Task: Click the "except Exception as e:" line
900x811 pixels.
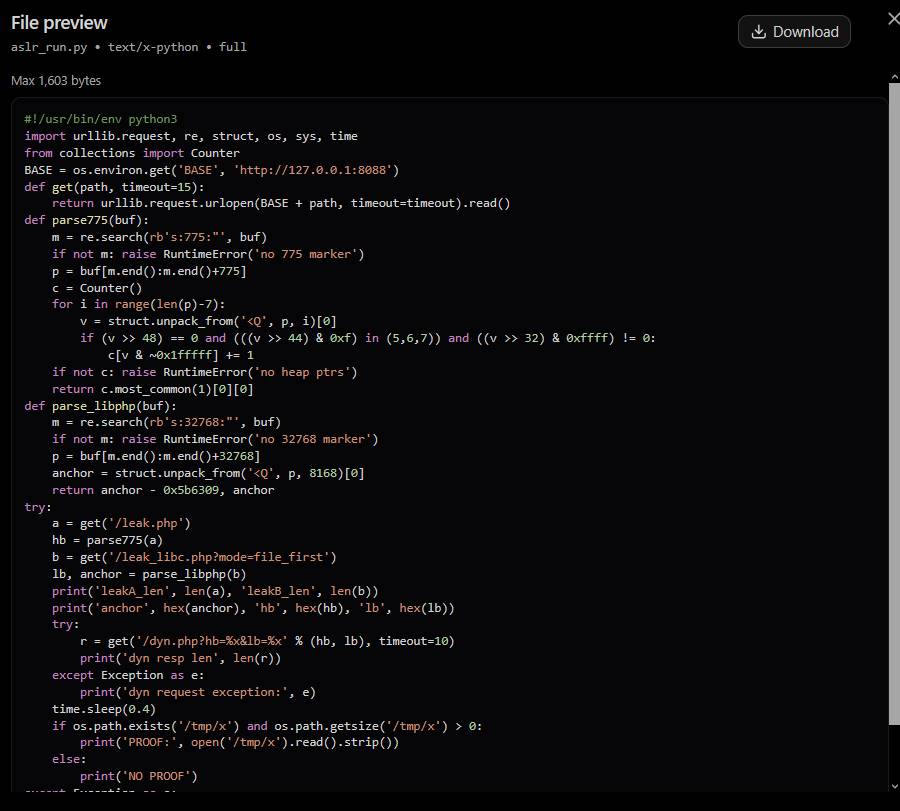Action: (128, 675)
